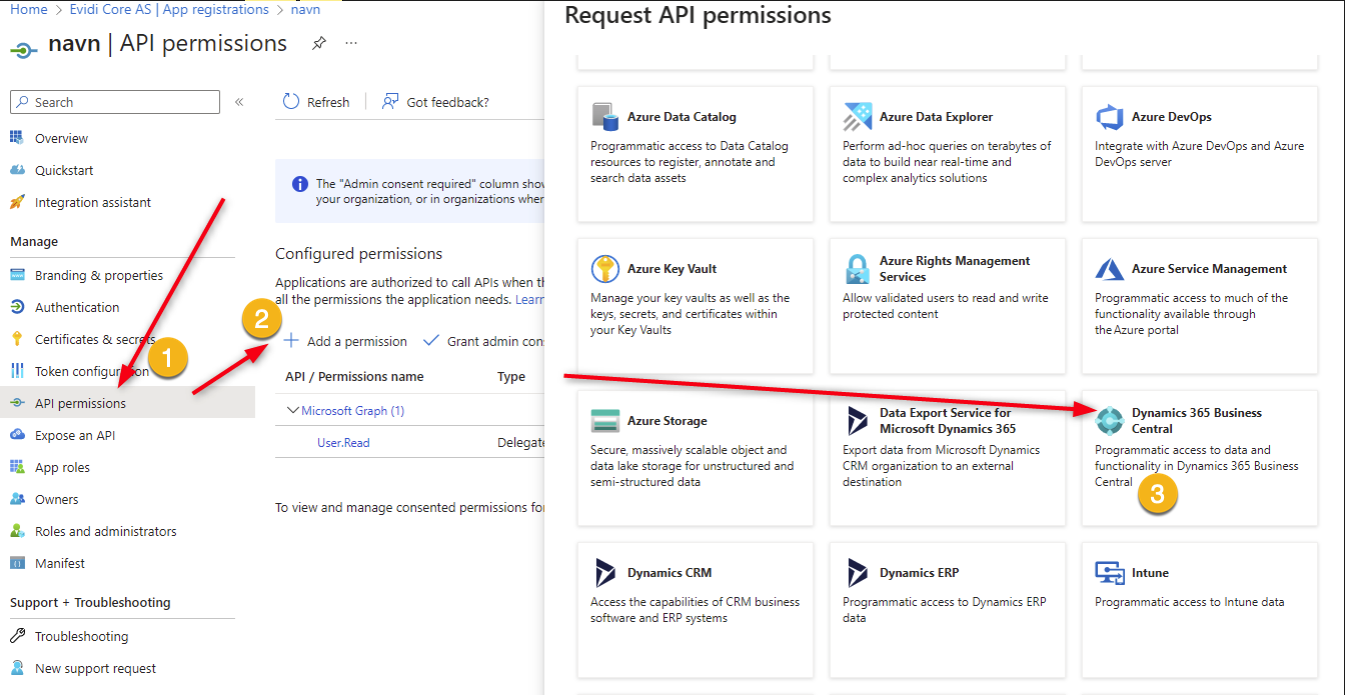
Task: Click the Azure DevOps icon
Action: click(x=1110, y=117)
